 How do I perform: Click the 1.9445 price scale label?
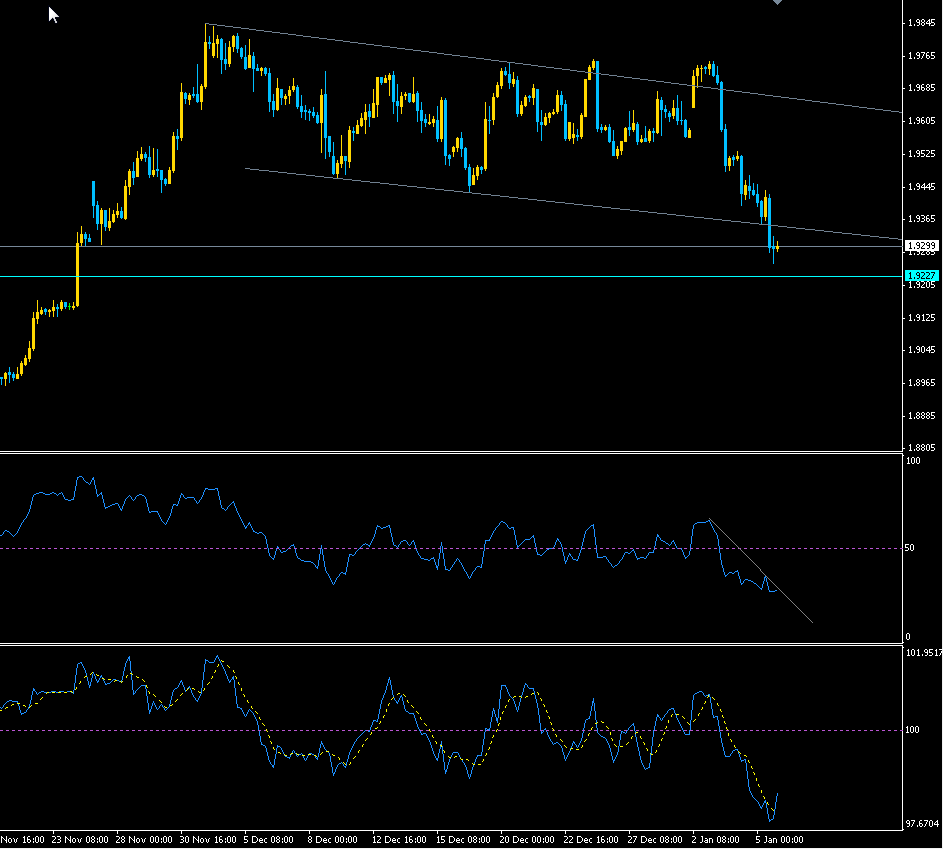[921, 187]
